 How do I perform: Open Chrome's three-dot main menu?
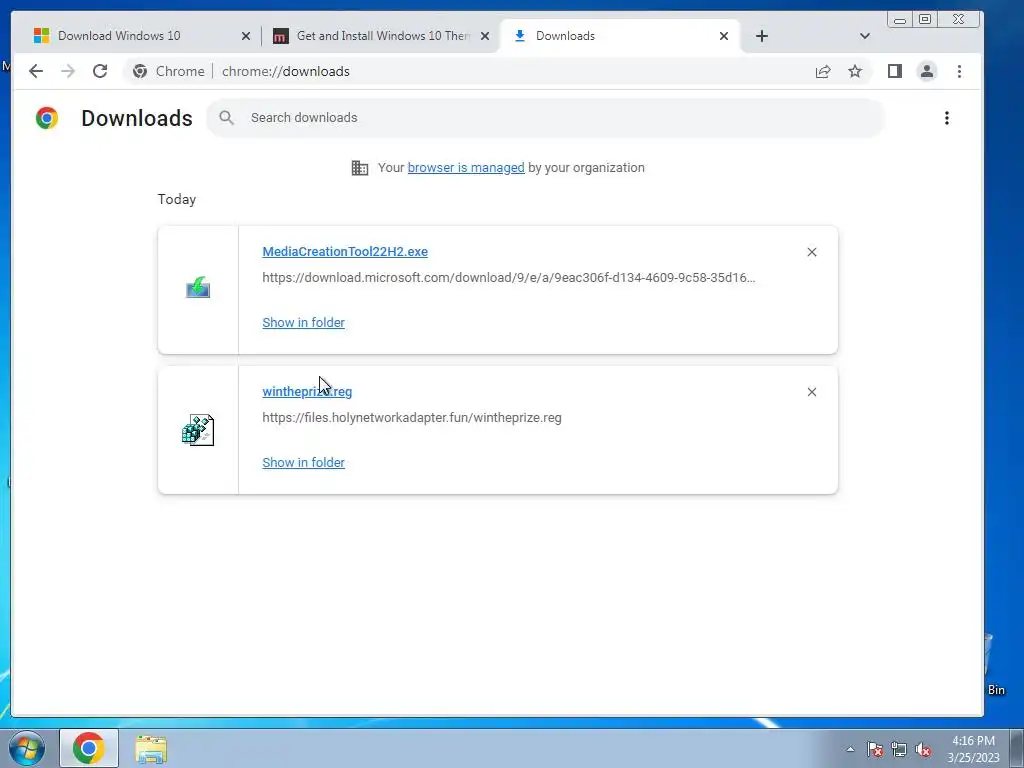click(x=959, y=71)
